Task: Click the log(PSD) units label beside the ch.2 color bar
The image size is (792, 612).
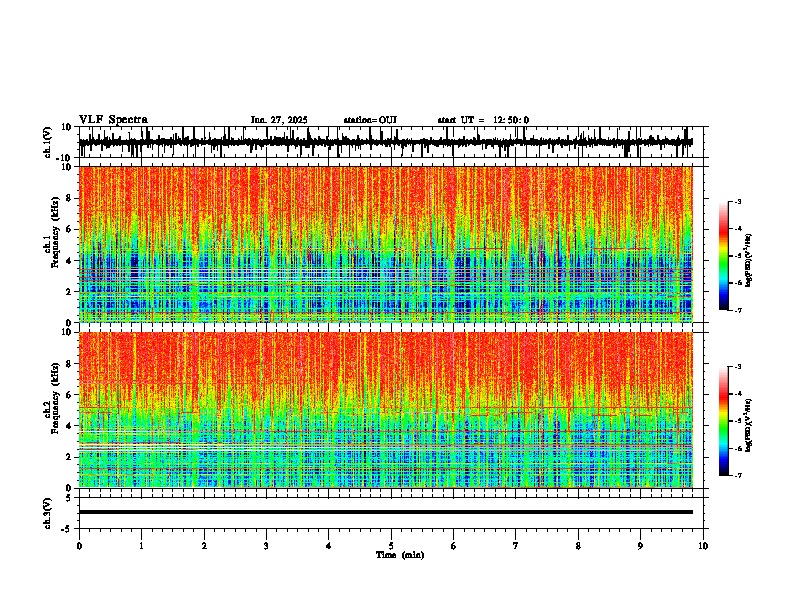Action: pyautogui.click(x=749, y=425)
